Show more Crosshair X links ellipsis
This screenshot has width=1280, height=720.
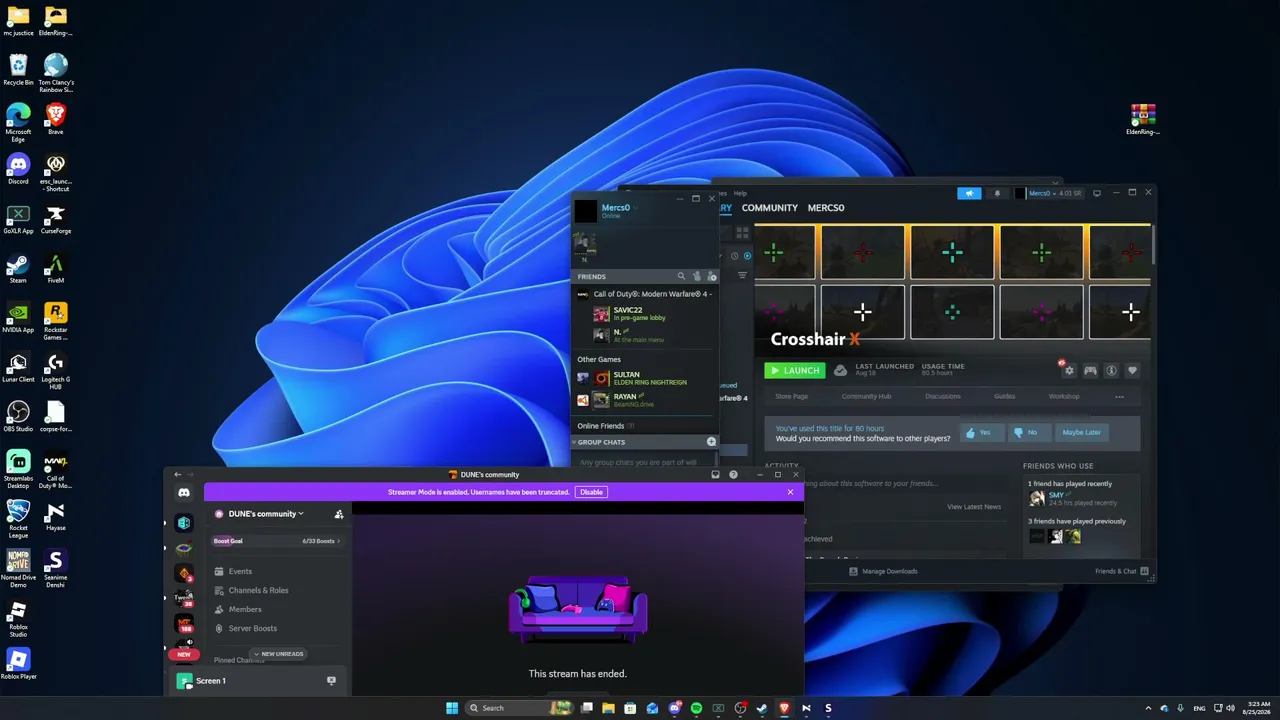pos(1119,396)
